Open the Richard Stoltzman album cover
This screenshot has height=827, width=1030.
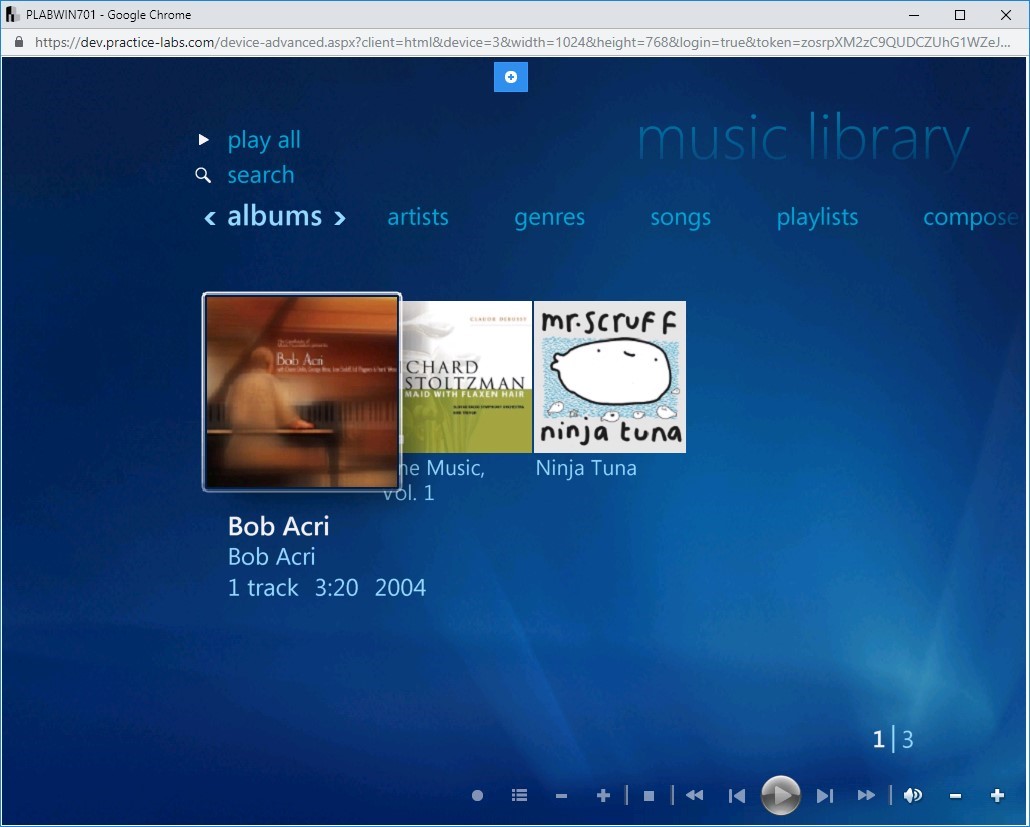[466, 377]
